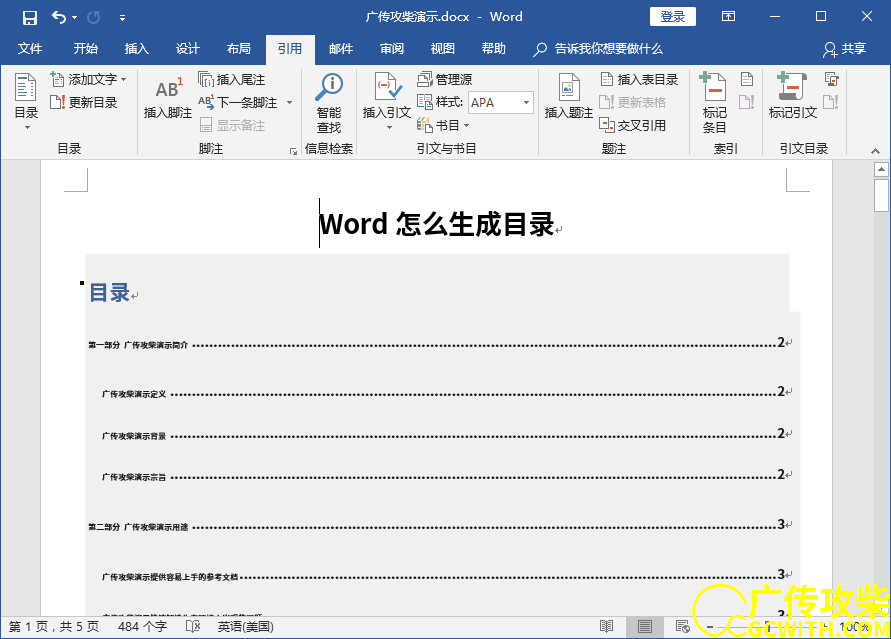
Task: Customize the Quick Access Toolbar
Action: coord(122,18)
